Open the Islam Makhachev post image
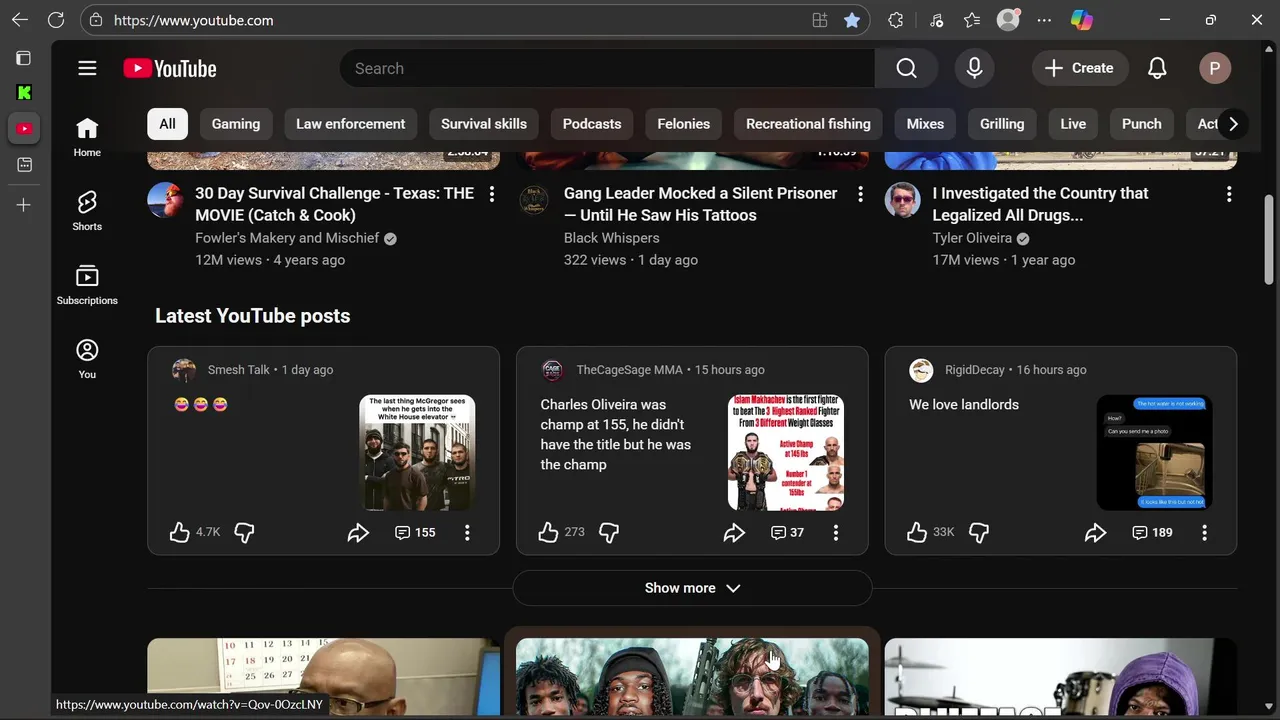 pos(786,452)
